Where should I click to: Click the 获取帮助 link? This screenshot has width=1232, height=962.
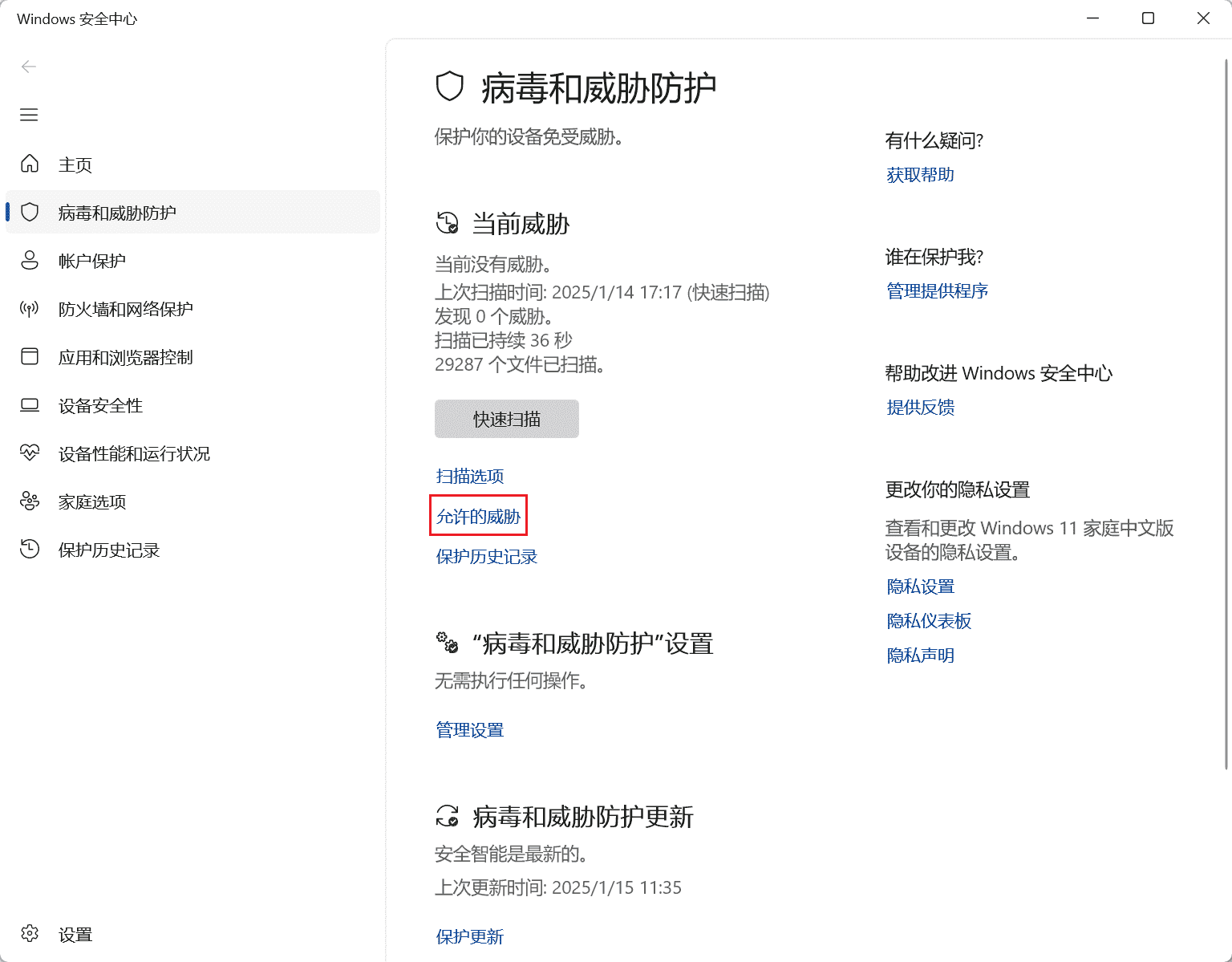click(x=921, y=175)
